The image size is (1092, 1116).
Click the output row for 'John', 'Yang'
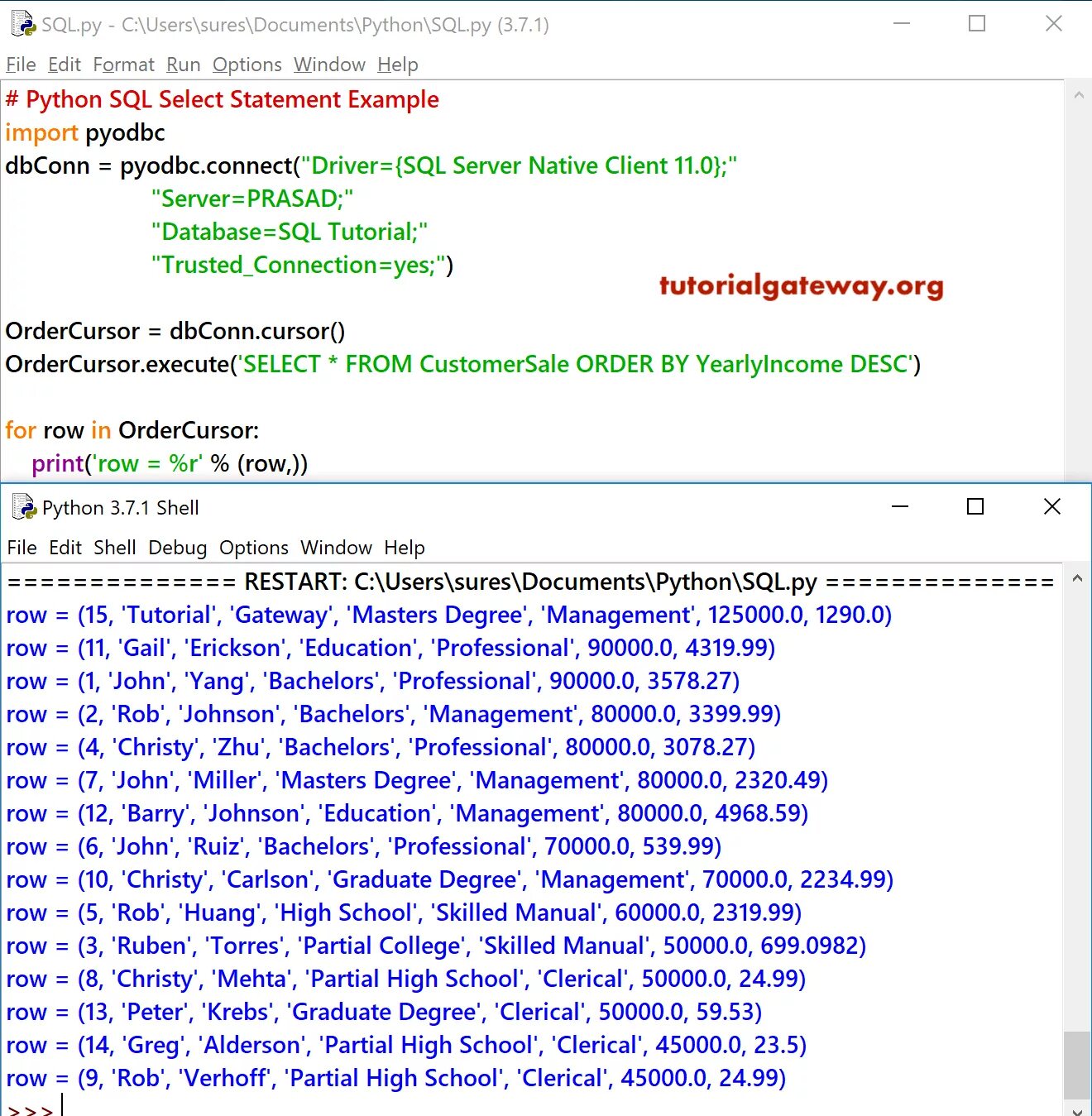(x=372, y=681)
